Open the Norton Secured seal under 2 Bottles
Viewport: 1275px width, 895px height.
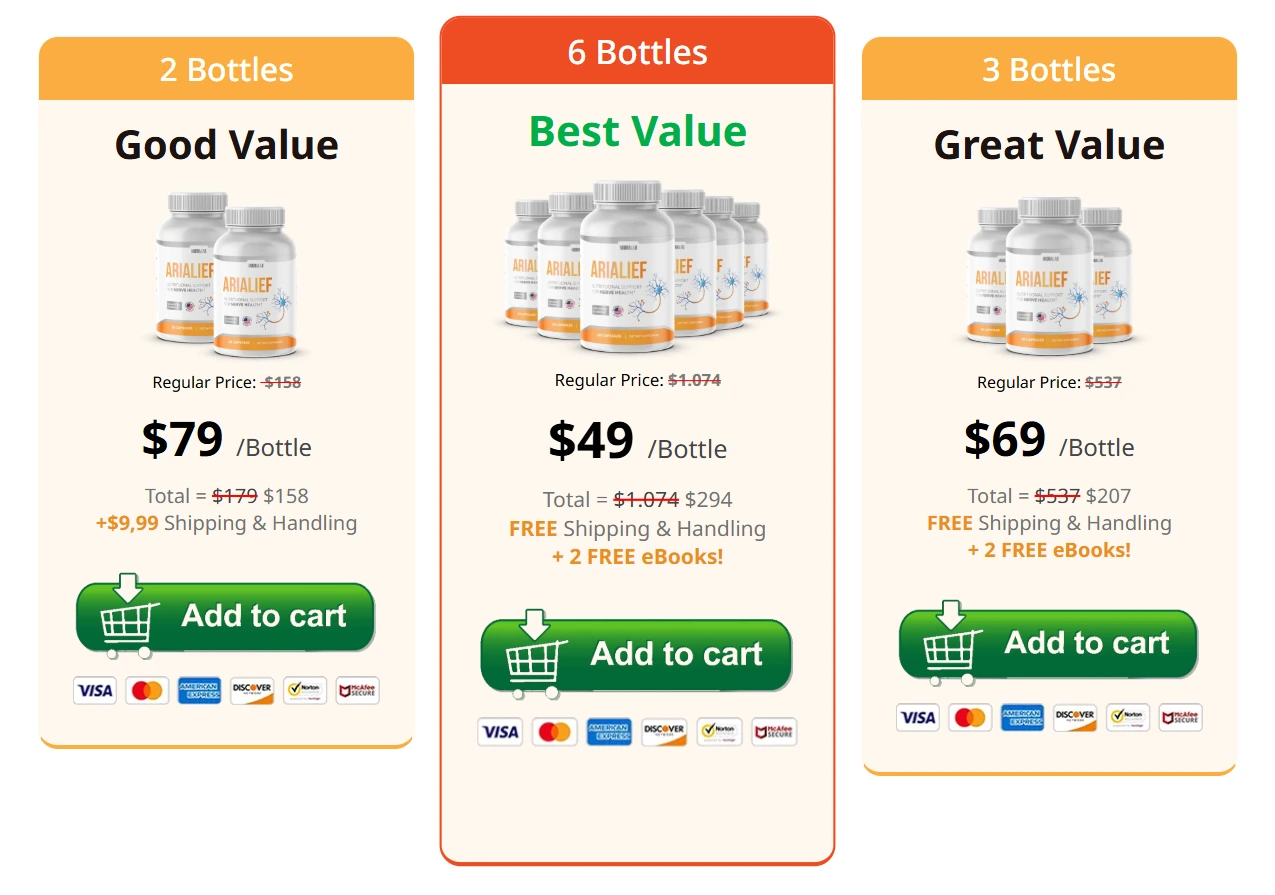pos(304,690)
